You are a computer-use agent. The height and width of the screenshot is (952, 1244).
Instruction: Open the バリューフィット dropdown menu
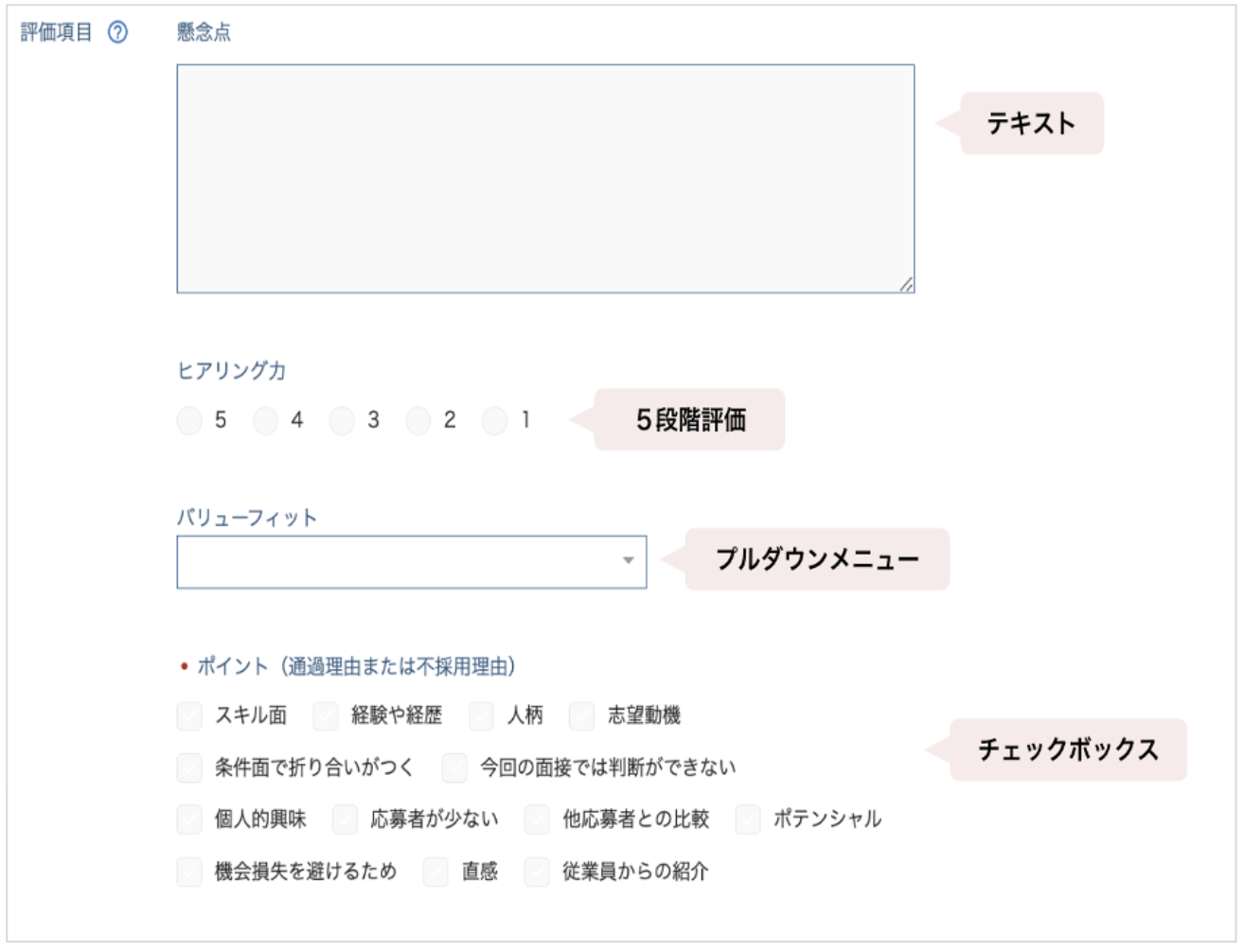tap(412, 562)
